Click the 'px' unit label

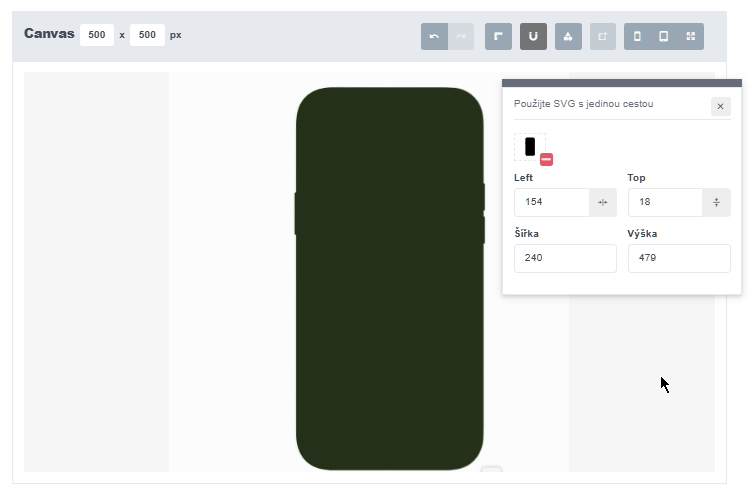(176, 36)
